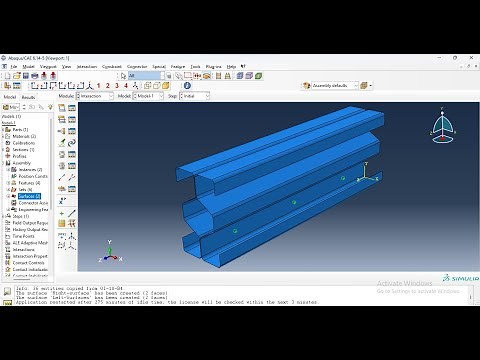The width and height of the screenshot is (480, 360).
Task: Click the Create Constraint tool
Action: [62, 131]
